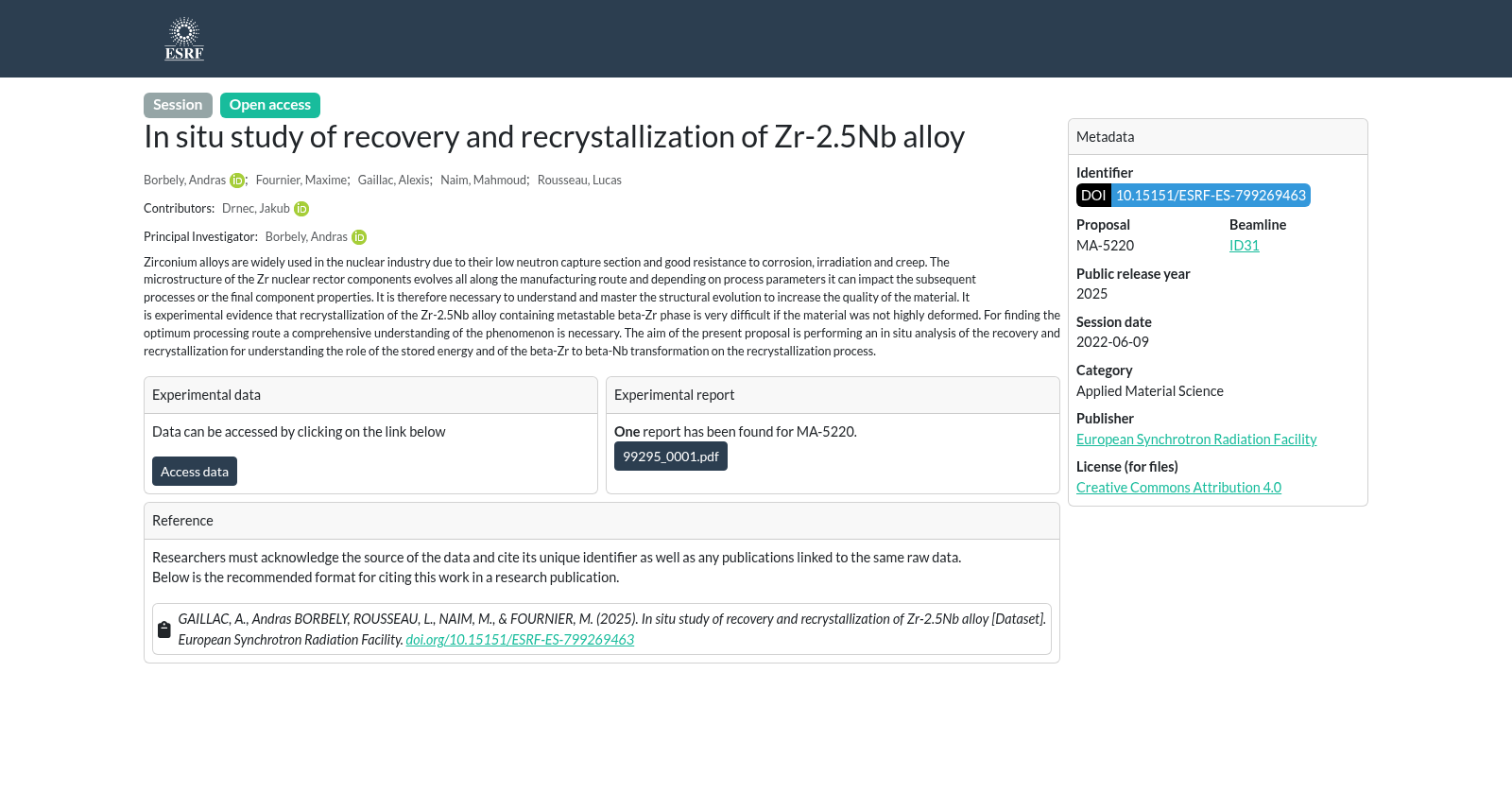1512x810 pixels.
Task: Open DOI 10.15151/ESRF-ES-799269463 badge
Action: (x=1194, y=196)
